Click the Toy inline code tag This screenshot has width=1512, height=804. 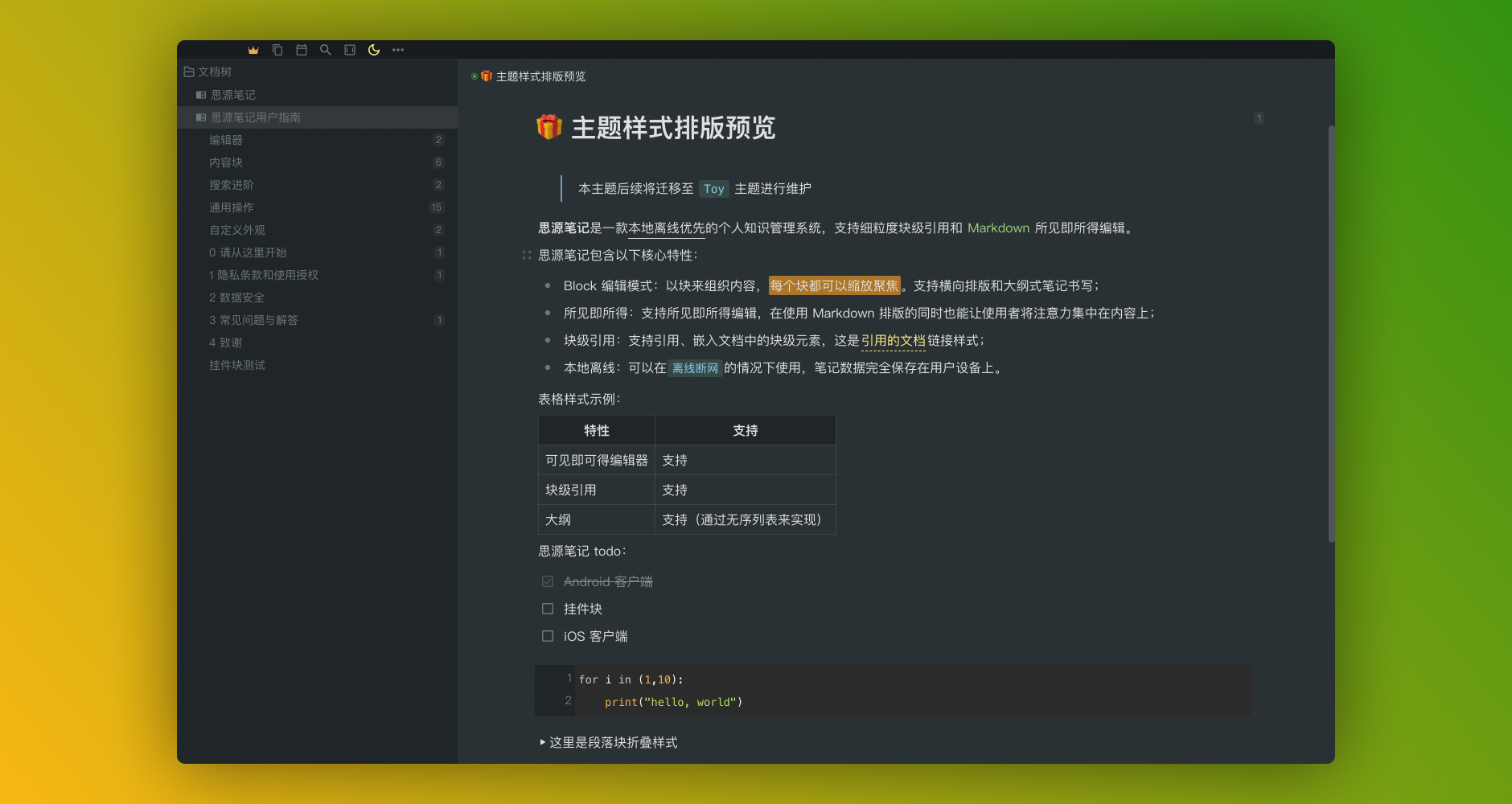click(x=713, y=189)
